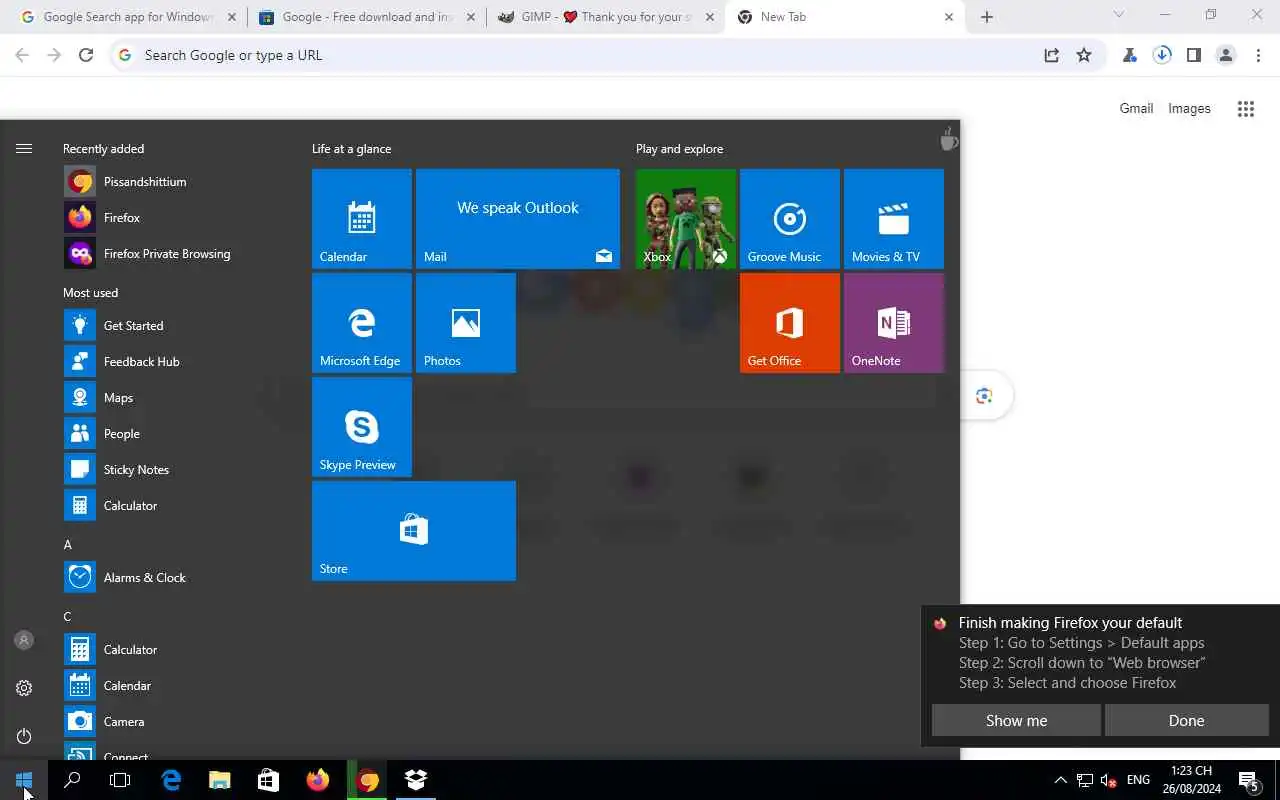
Task: Switch the ENG input language
Action: tap(1138, 780)
